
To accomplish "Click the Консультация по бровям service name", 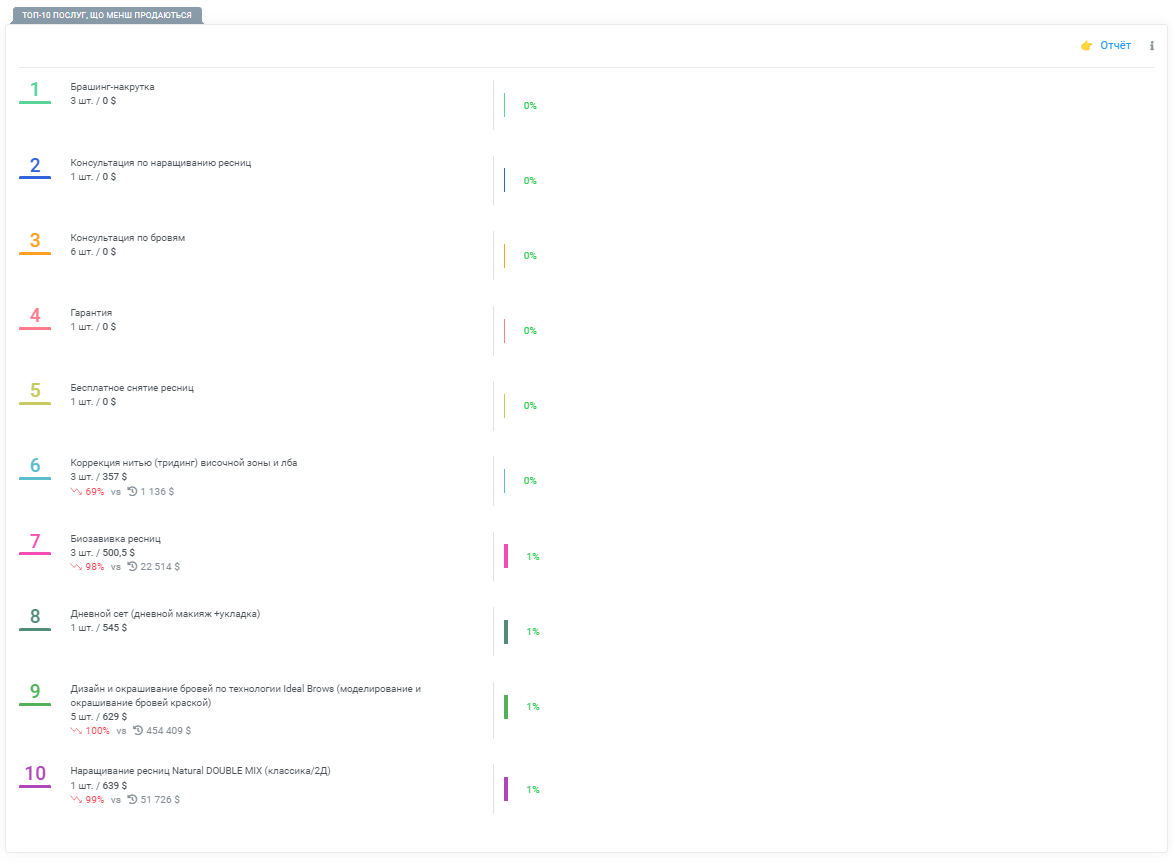I will (128, 238).
